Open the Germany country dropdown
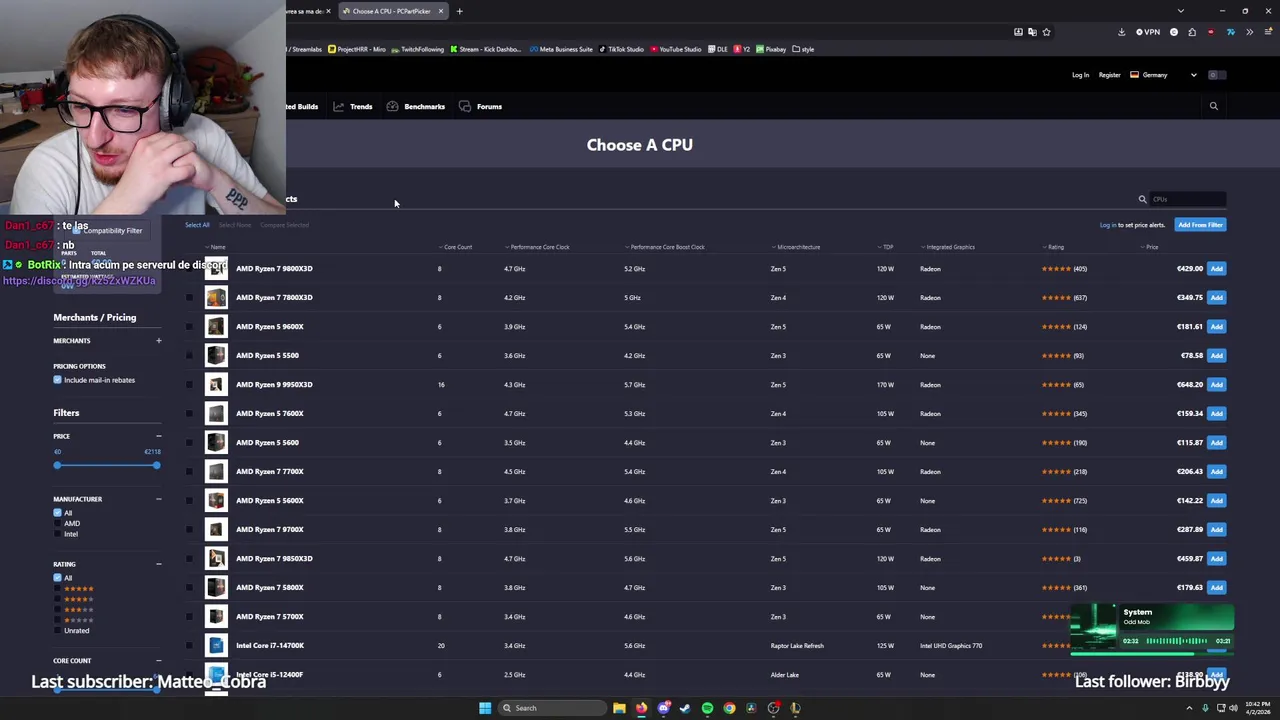Screen dimensions: 1280x720 coord(1163,75)
